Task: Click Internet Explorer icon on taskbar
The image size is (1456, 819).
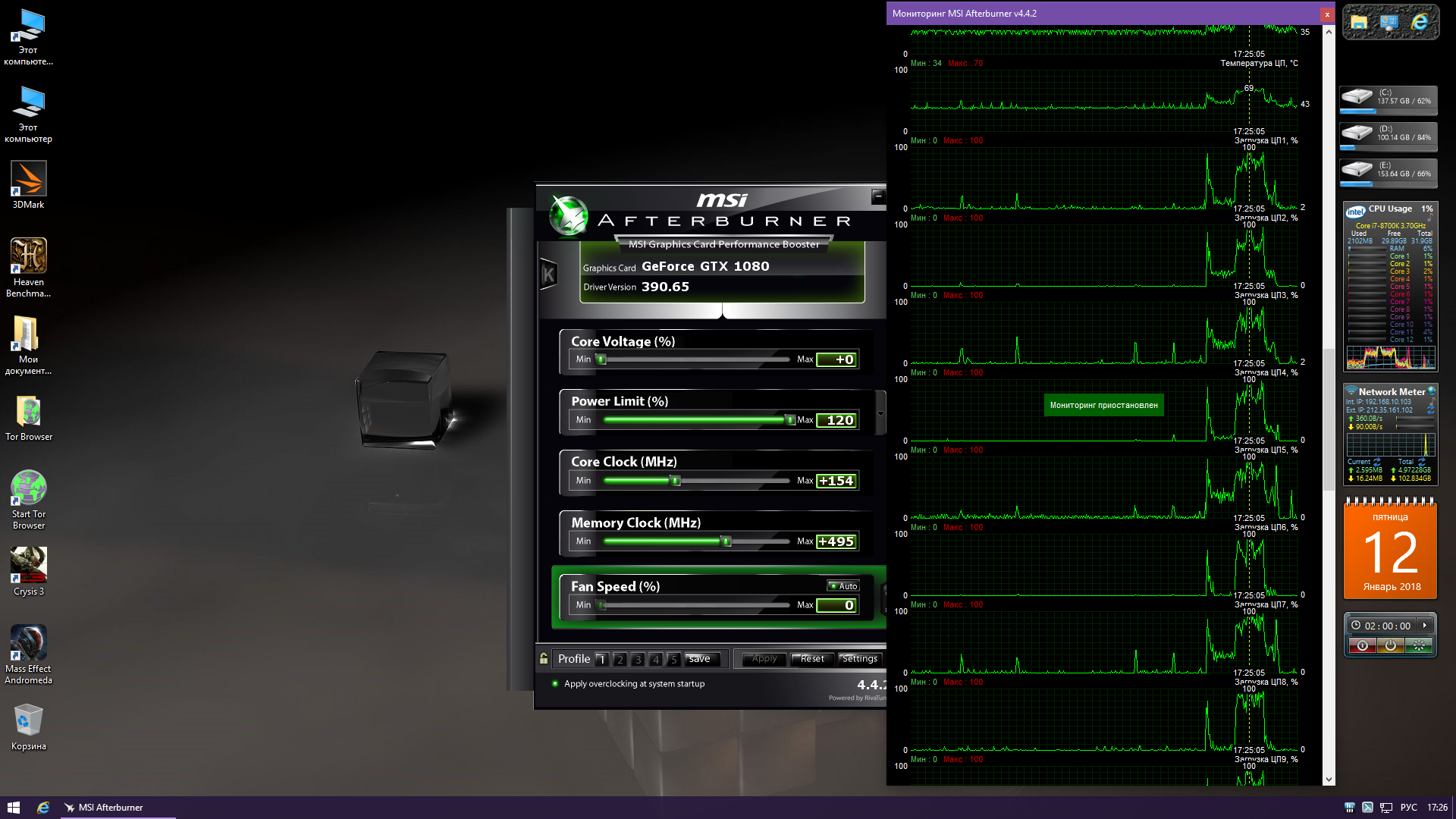Action: (43, 808)
